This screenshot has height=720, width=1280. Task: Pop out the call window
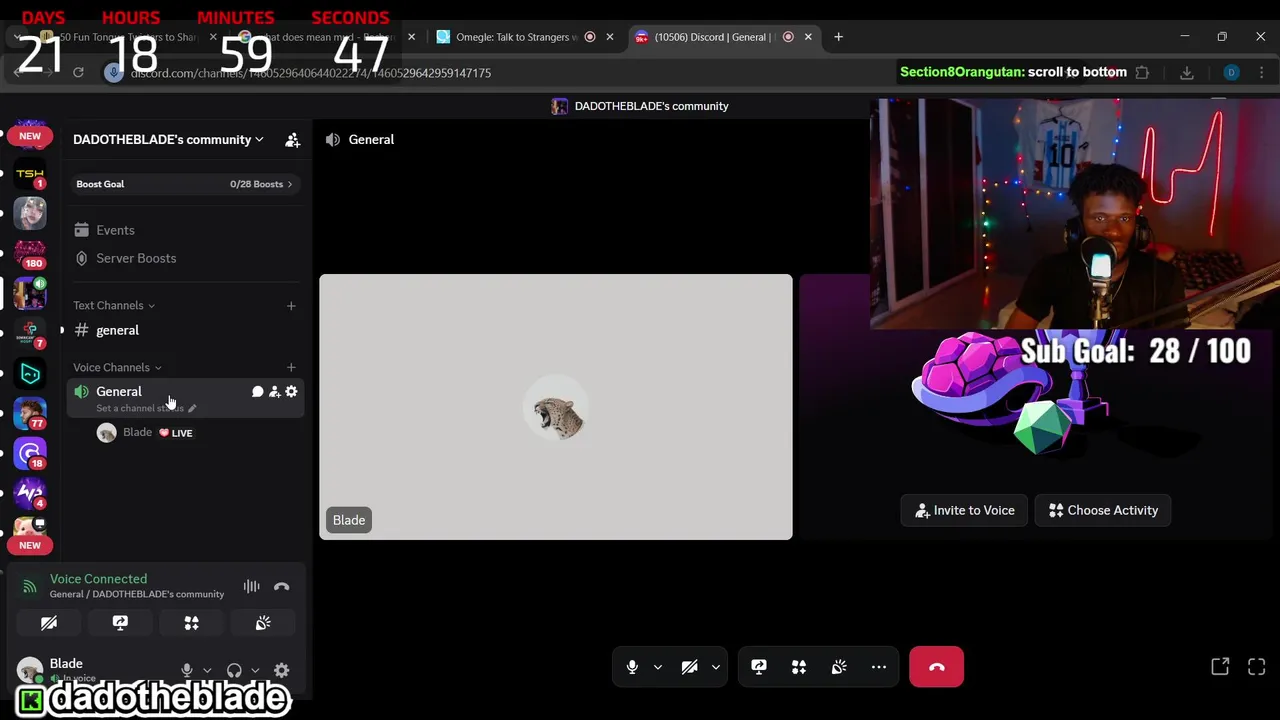[x=1220, y=667]
